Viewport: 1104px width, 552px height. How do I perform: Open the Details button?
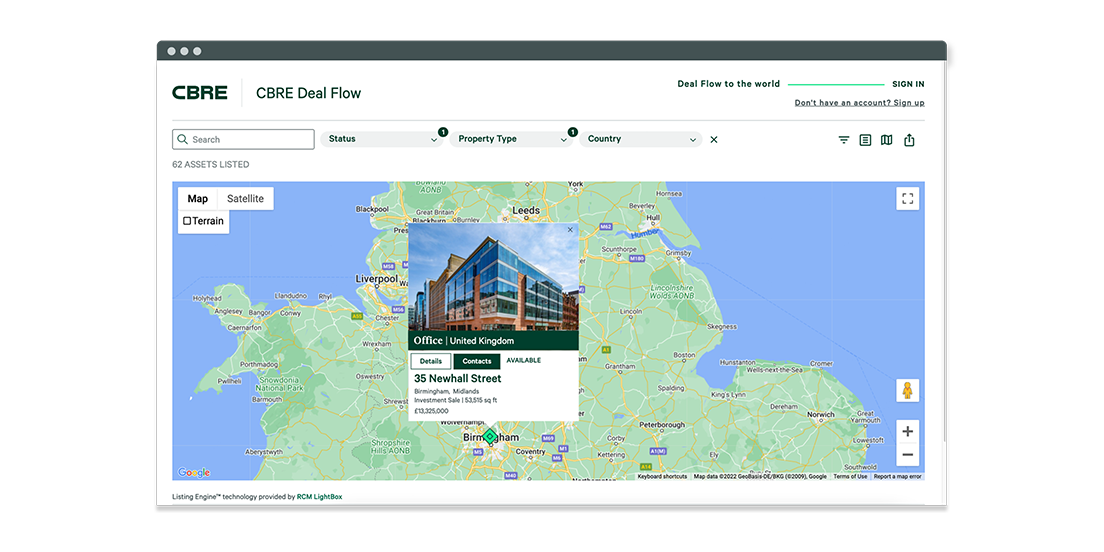[431, 361]
